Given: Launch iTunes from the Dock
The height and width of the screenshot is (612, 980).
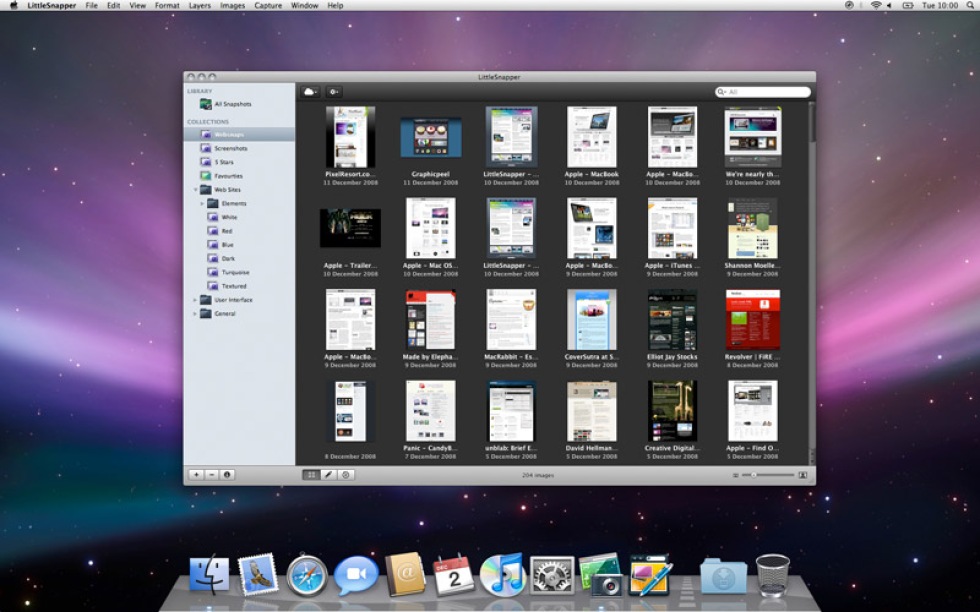Looking at the screenshot, I should click(x=502, y=574).
